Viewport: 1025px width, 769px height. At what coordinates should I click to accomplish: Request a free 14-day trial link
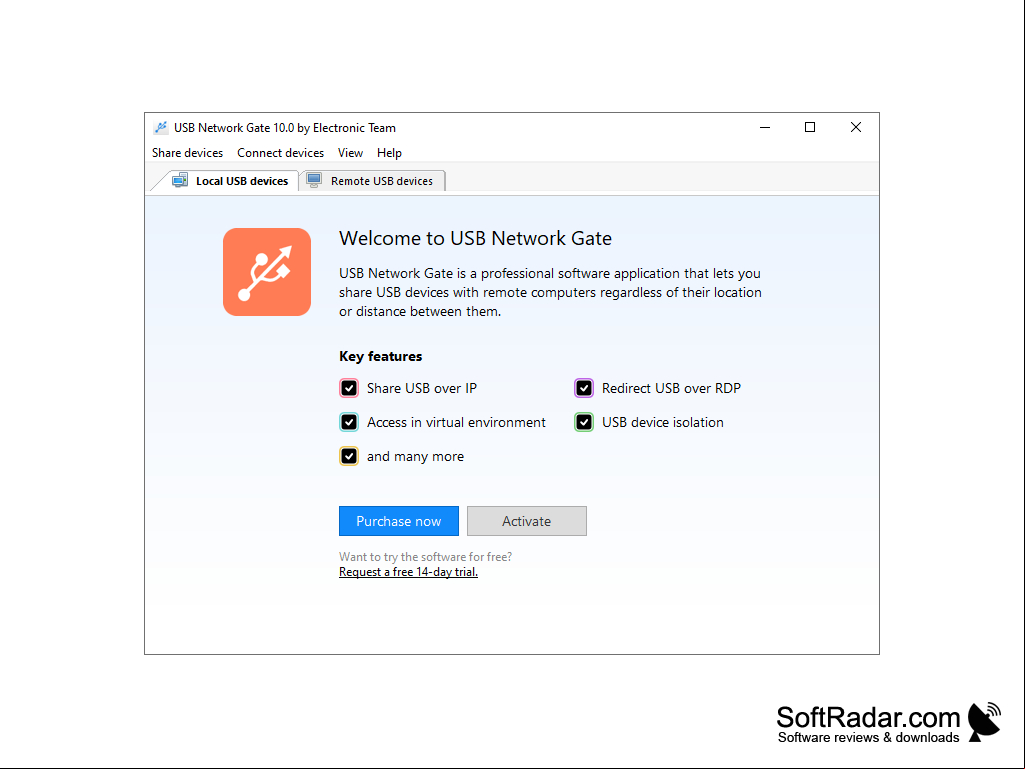409,572
